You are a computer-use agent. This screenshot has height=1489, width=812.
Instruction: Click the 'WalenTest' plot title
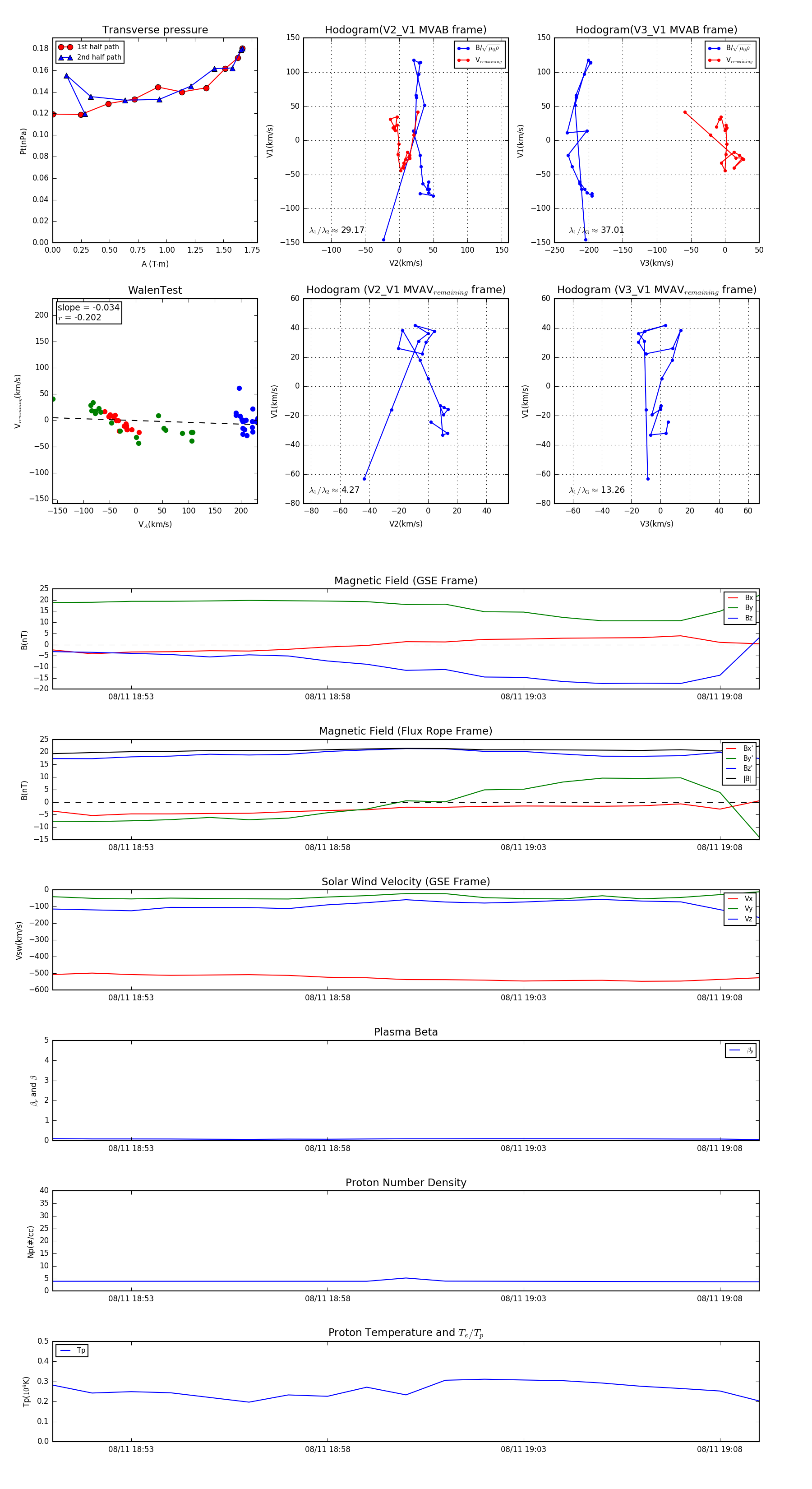coord(155,290)
